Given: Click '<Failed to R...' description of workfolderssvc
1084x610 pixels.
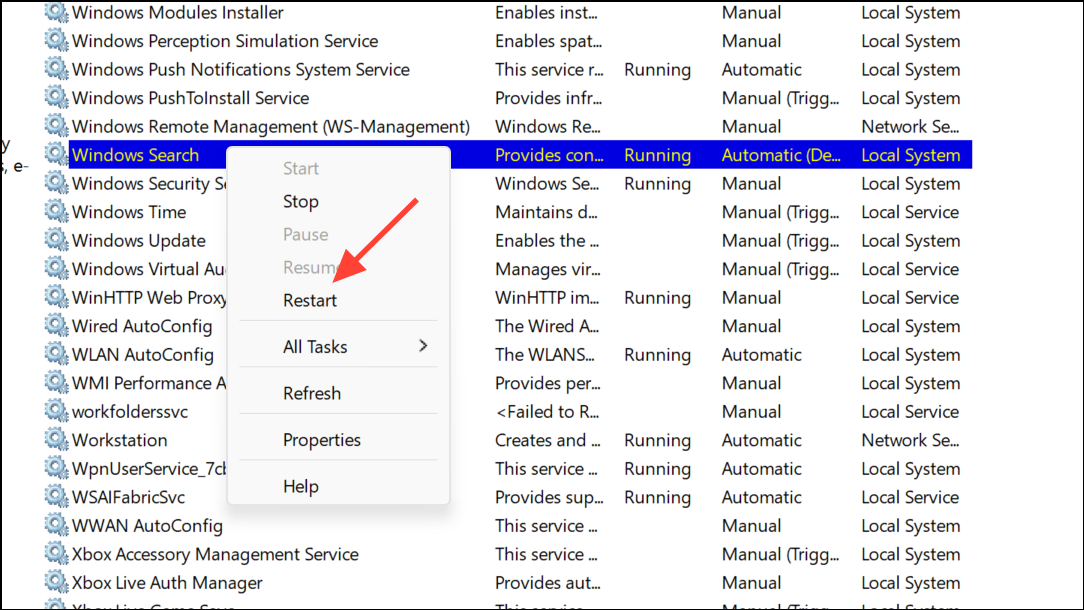Looking at the screenshot, I should (547, 412).
